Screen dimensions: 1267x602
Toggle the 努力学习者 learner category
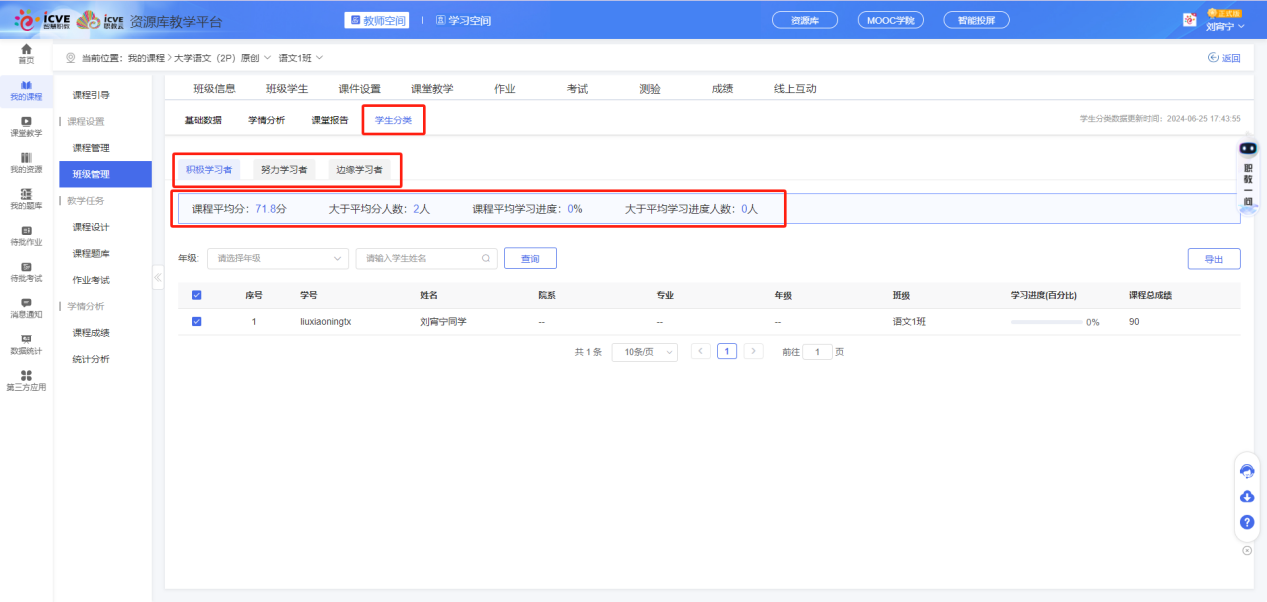286,169
